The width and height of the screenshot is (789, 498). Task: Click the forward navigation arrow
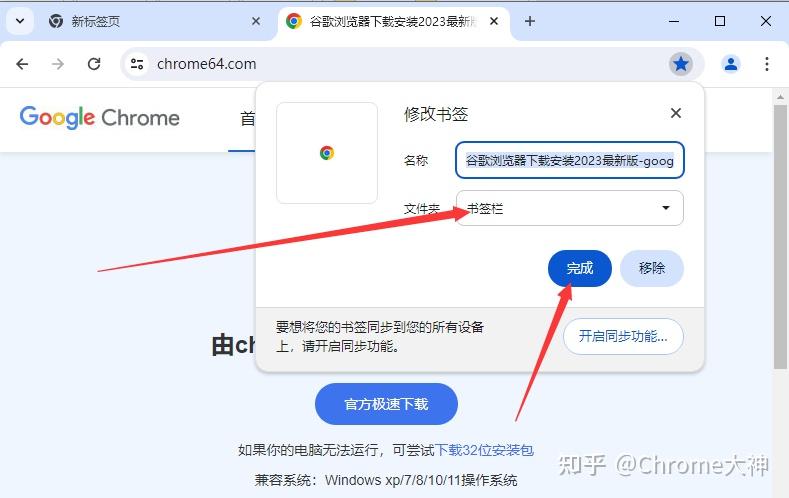[58, 64]
